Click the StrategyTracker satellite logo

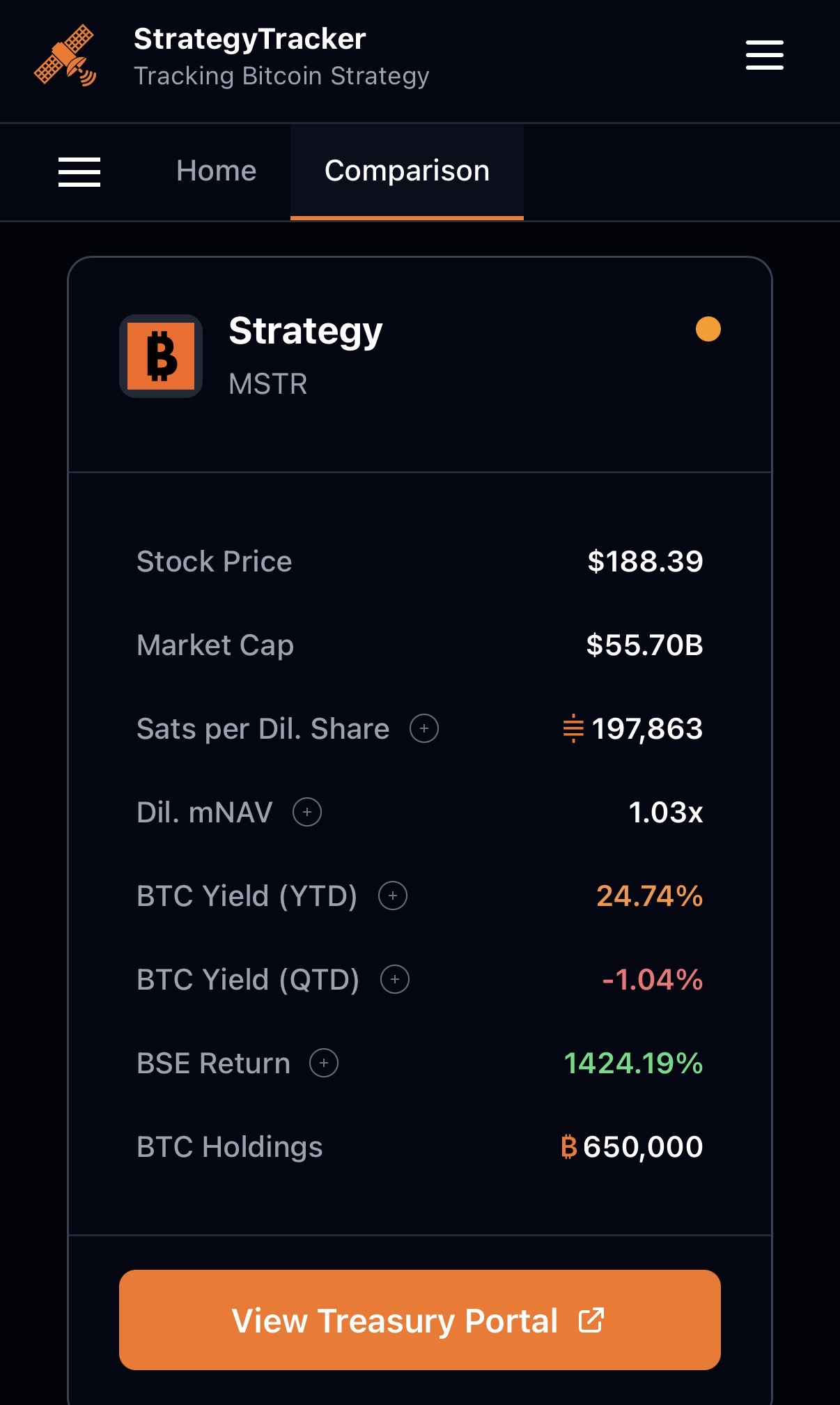point(65,56)
